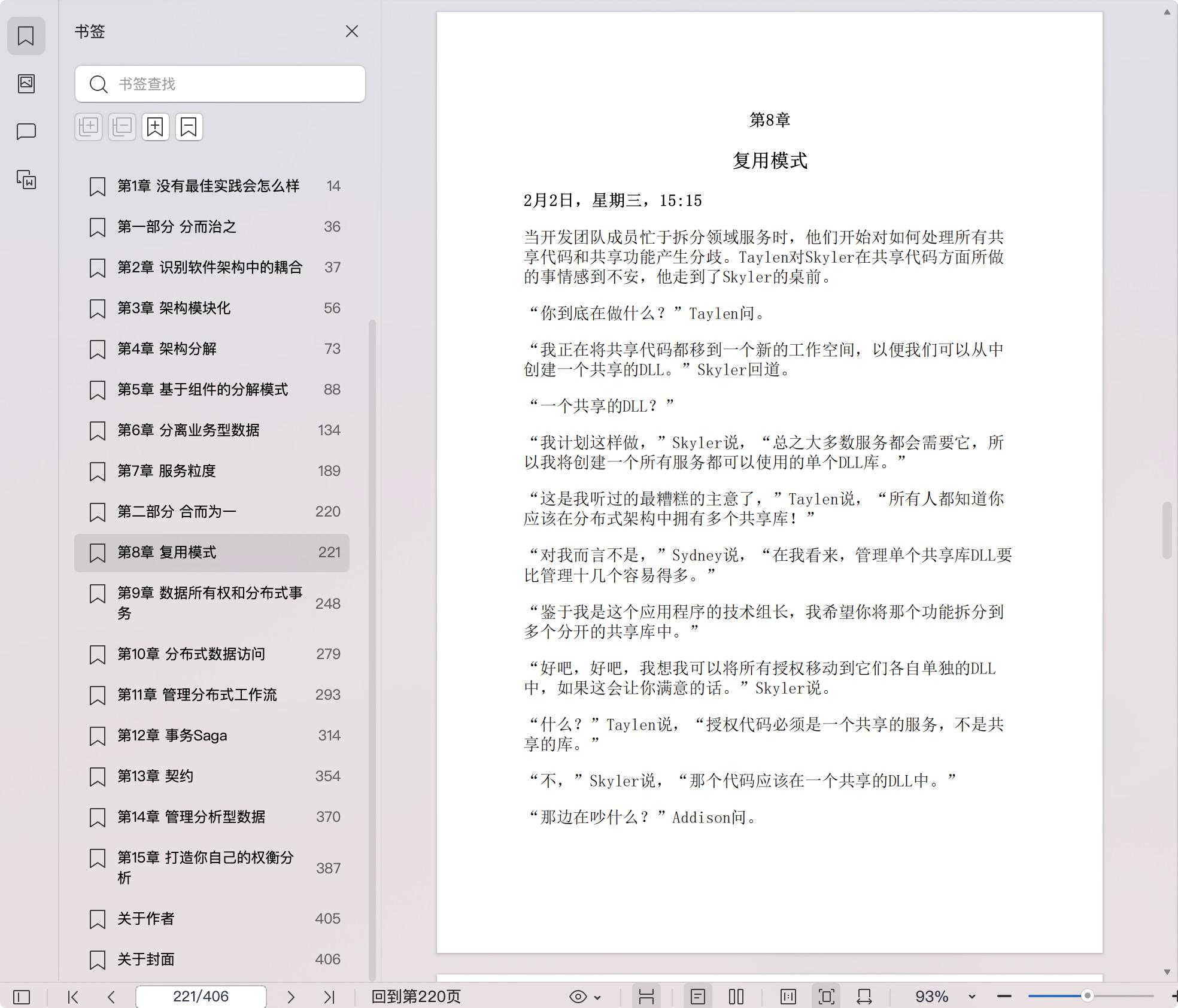Go to first page button
Image resolution: width=1178 pixels, height=1008 pixels.
(73, 997)
